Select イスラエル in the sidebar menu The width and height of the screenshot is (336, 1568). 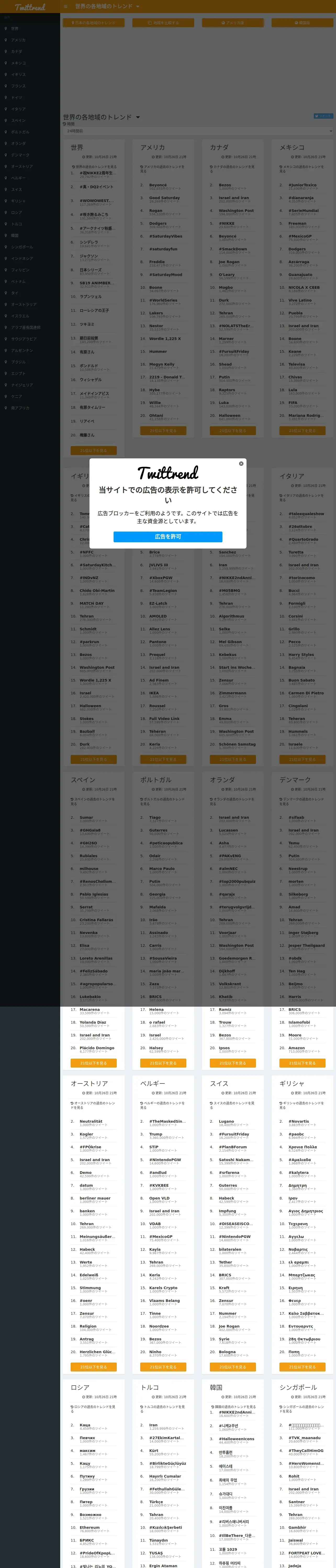[20, 316]
